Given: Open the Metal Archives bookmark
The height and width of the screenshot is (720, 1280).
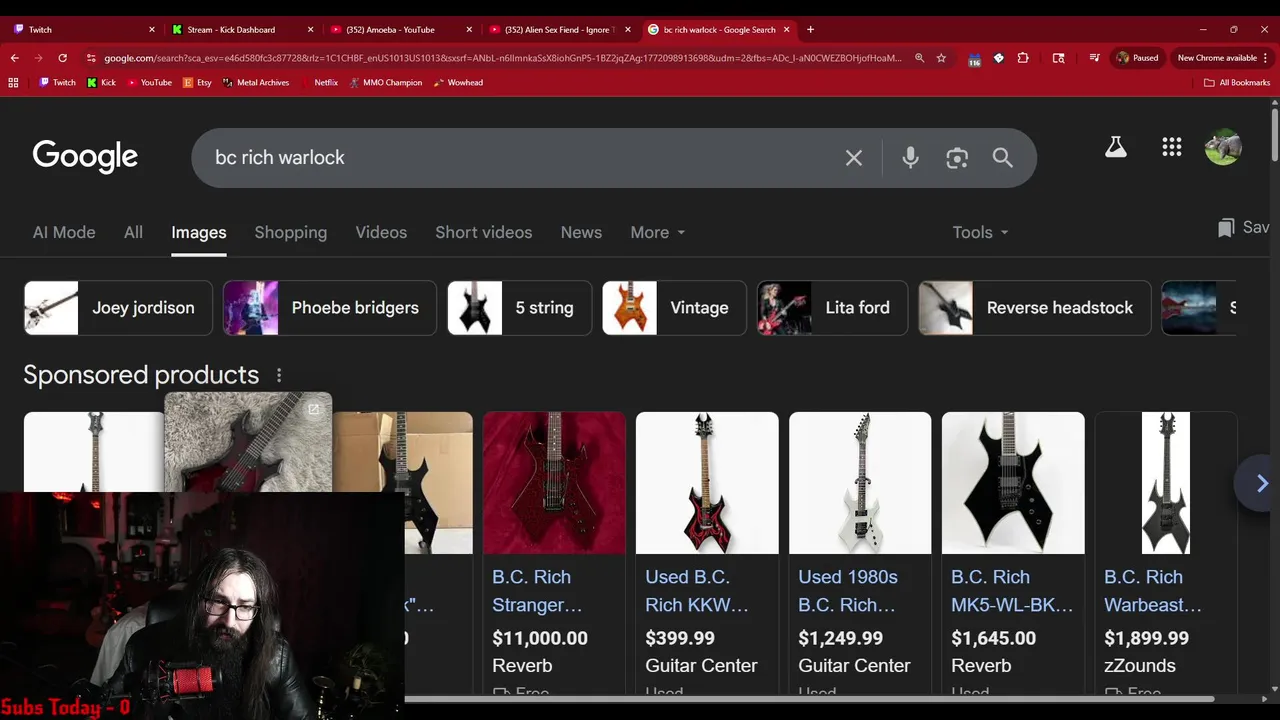Looking at the screenshot, I should tap(255, 83).
